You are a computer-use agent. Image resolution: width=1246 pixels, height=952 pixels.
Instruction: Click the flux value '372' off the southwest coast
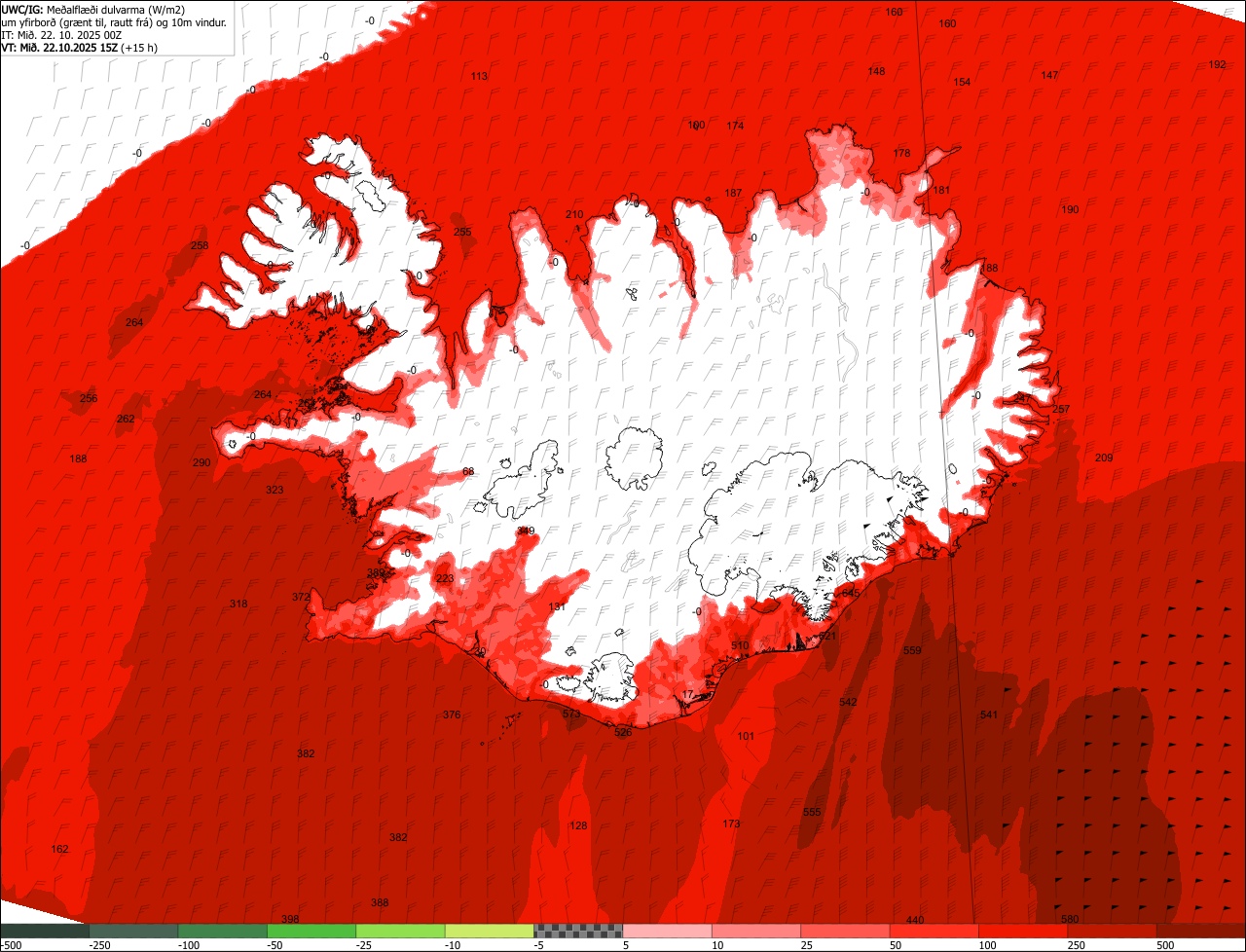coord(301,597)
